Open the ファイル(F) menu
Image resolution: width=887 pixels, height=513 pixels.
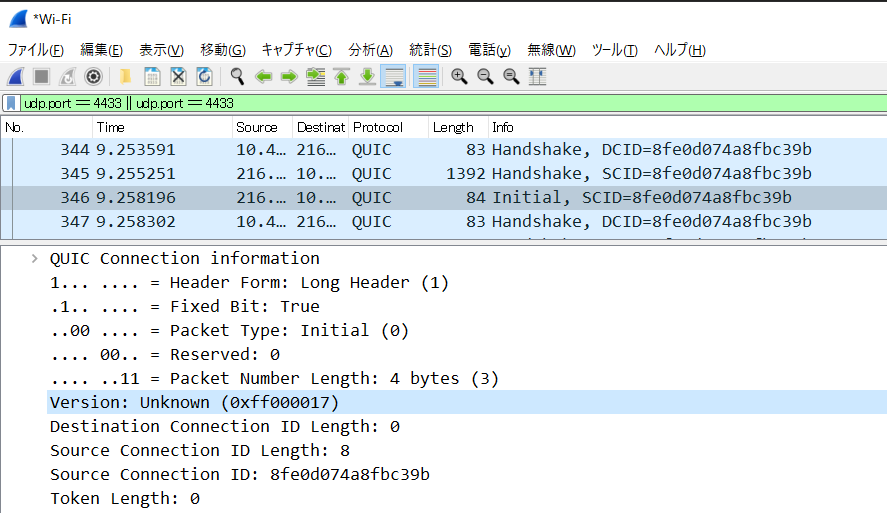(x=36, y=50)
